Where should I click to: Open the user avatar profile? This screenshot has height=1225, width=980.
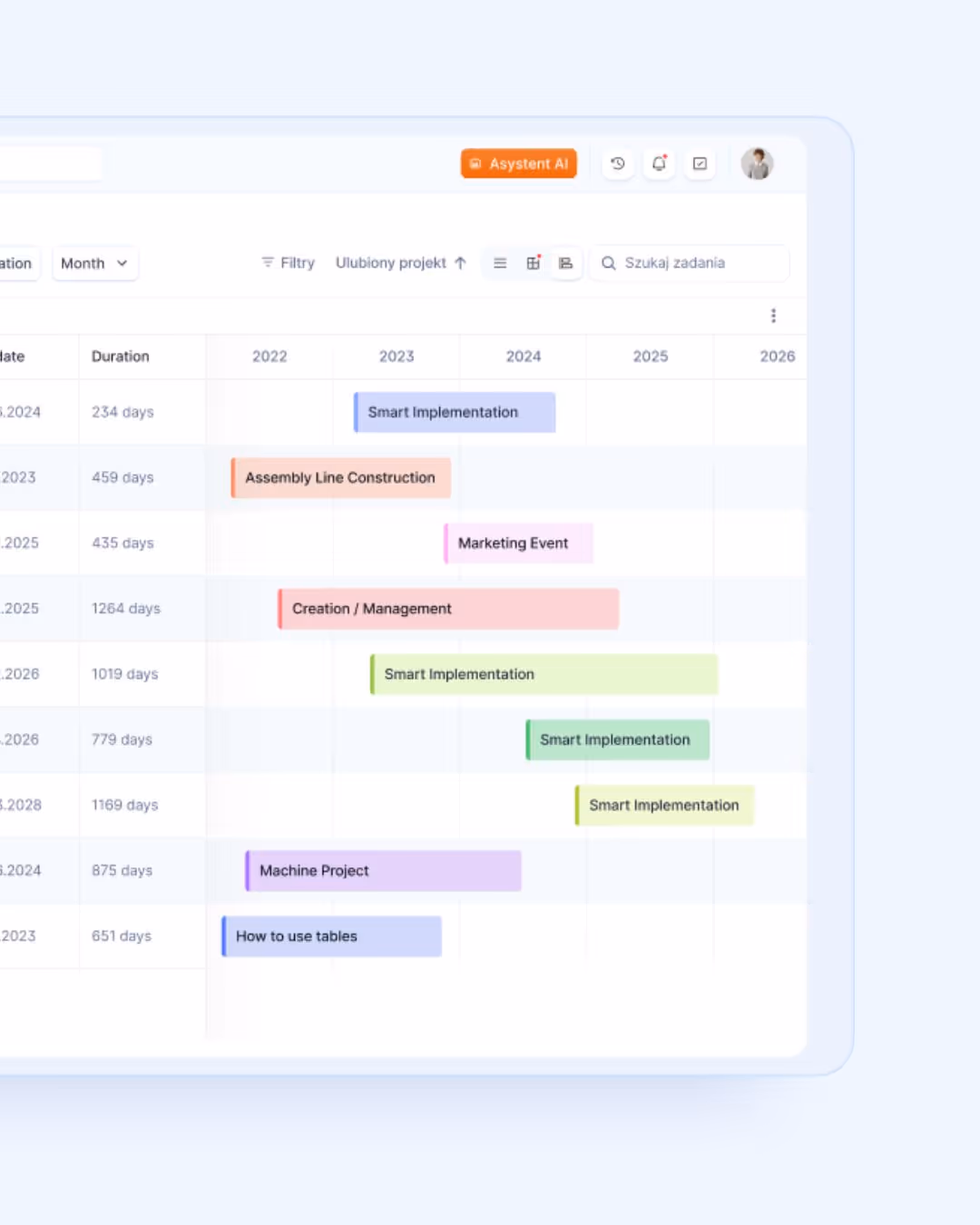pos(757,163)
